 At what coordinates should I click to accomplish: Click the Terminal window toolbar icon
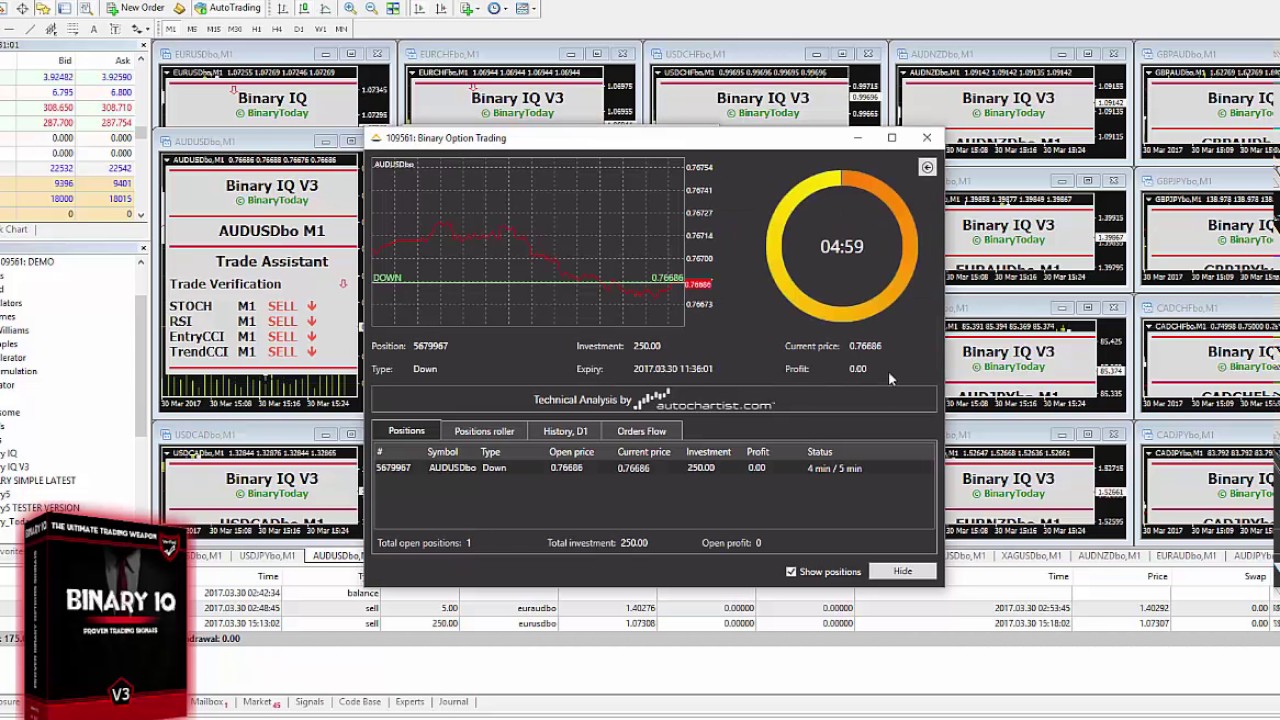pos(64,8)
